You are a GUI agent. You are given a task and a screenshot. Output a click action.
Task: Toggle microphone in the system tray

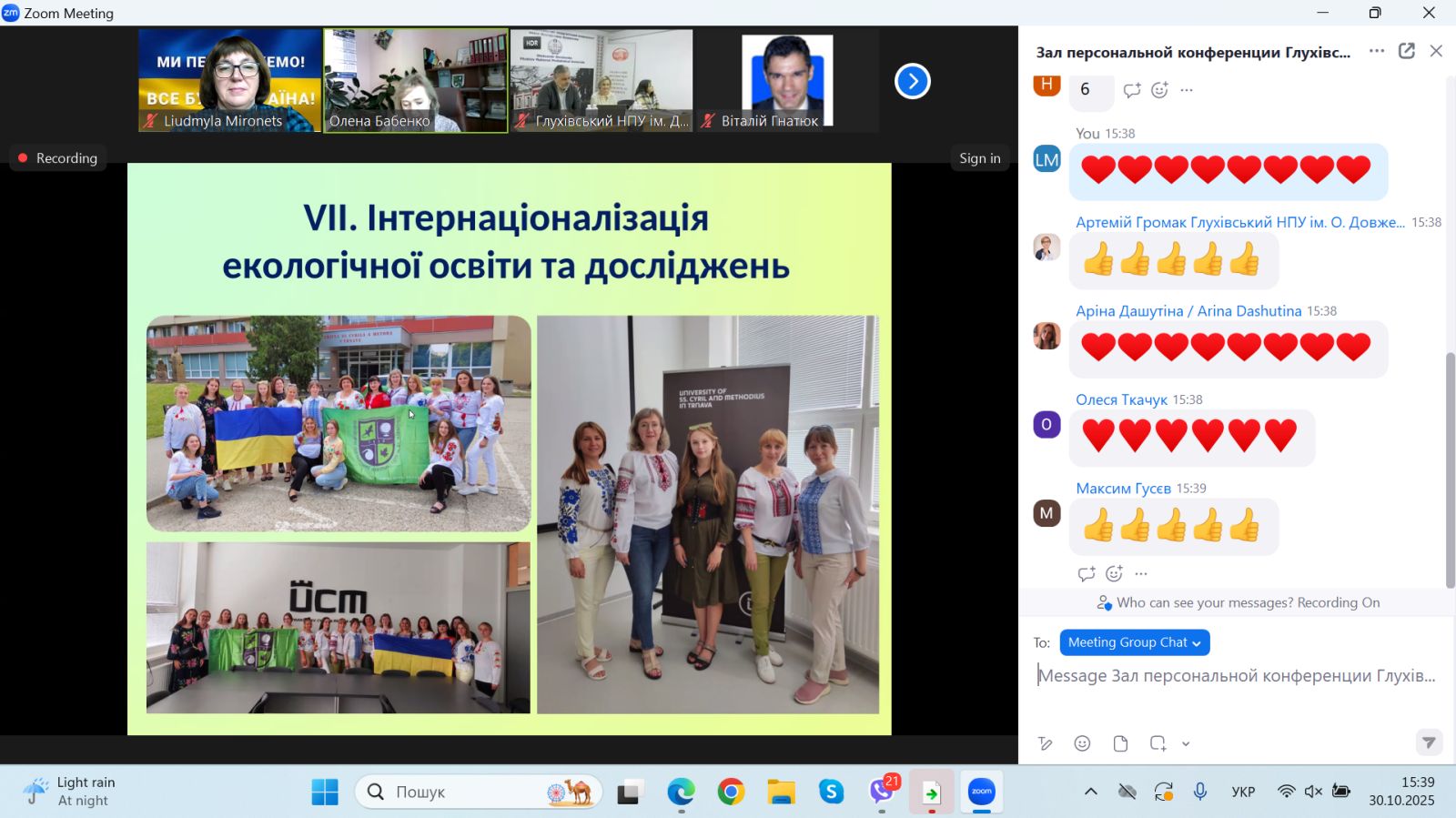(1200, 792)
